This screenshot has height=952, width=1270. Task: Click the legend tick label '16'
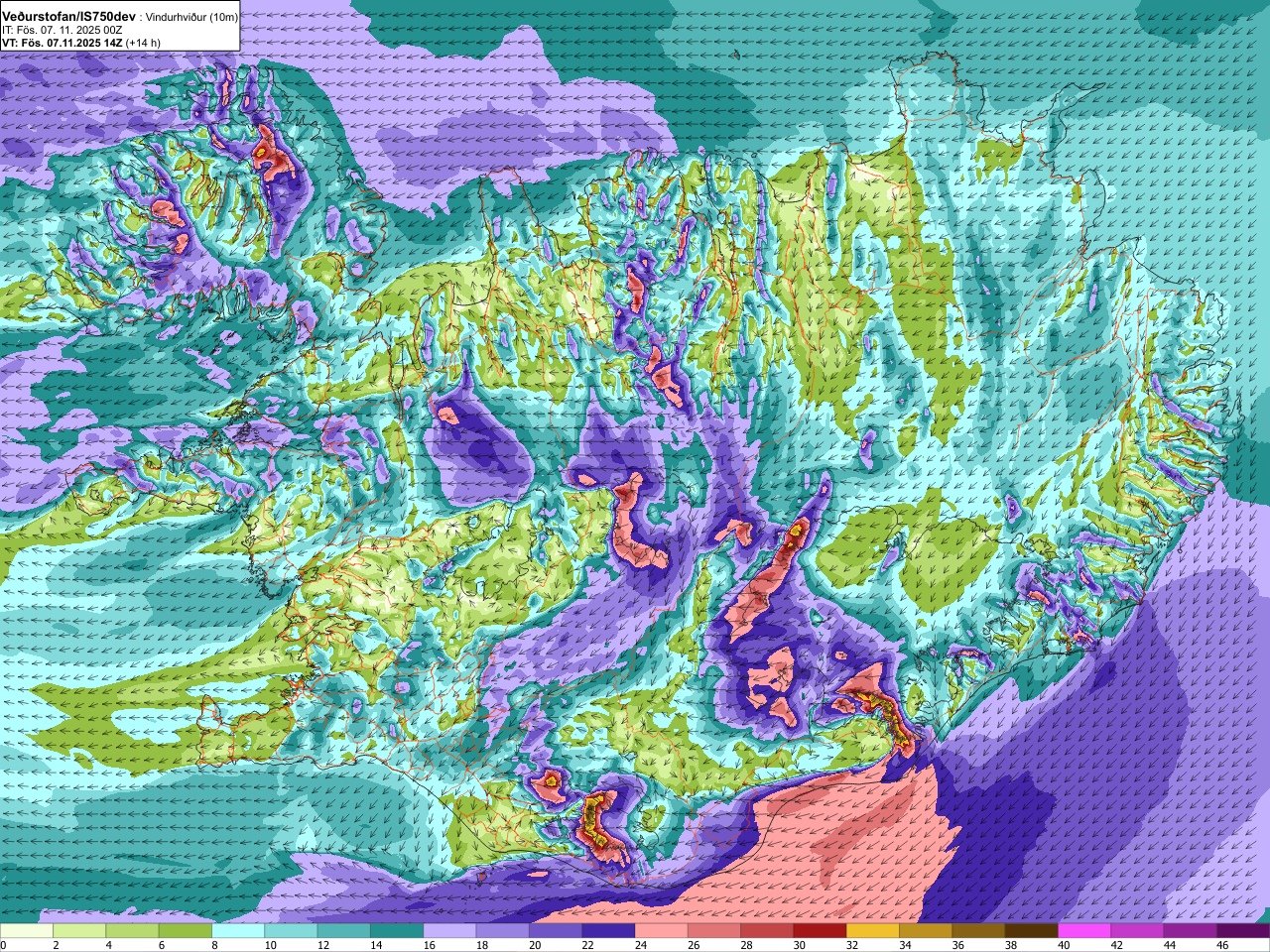click(x=429, y=945)
